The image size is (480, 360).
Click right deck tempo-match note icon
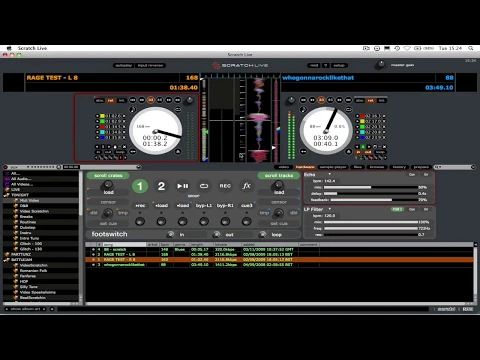pos(303,109)
